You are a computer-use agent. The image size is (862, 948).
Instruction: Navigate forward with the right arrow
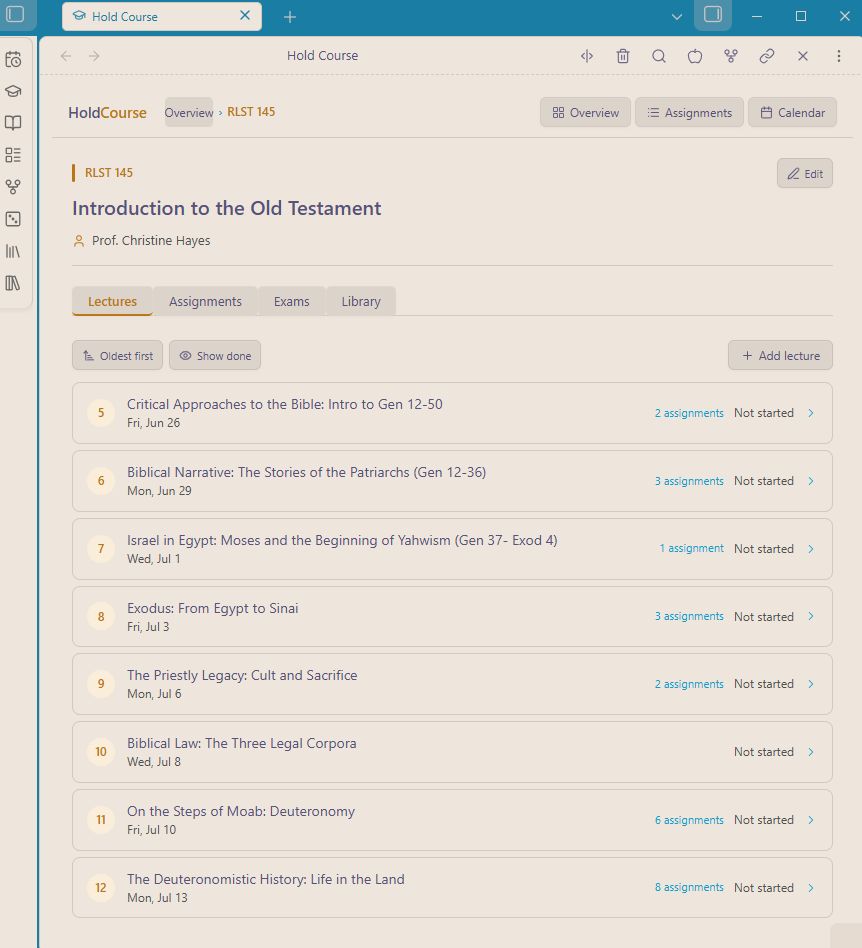pyautogui.click(x=94, y=56)
